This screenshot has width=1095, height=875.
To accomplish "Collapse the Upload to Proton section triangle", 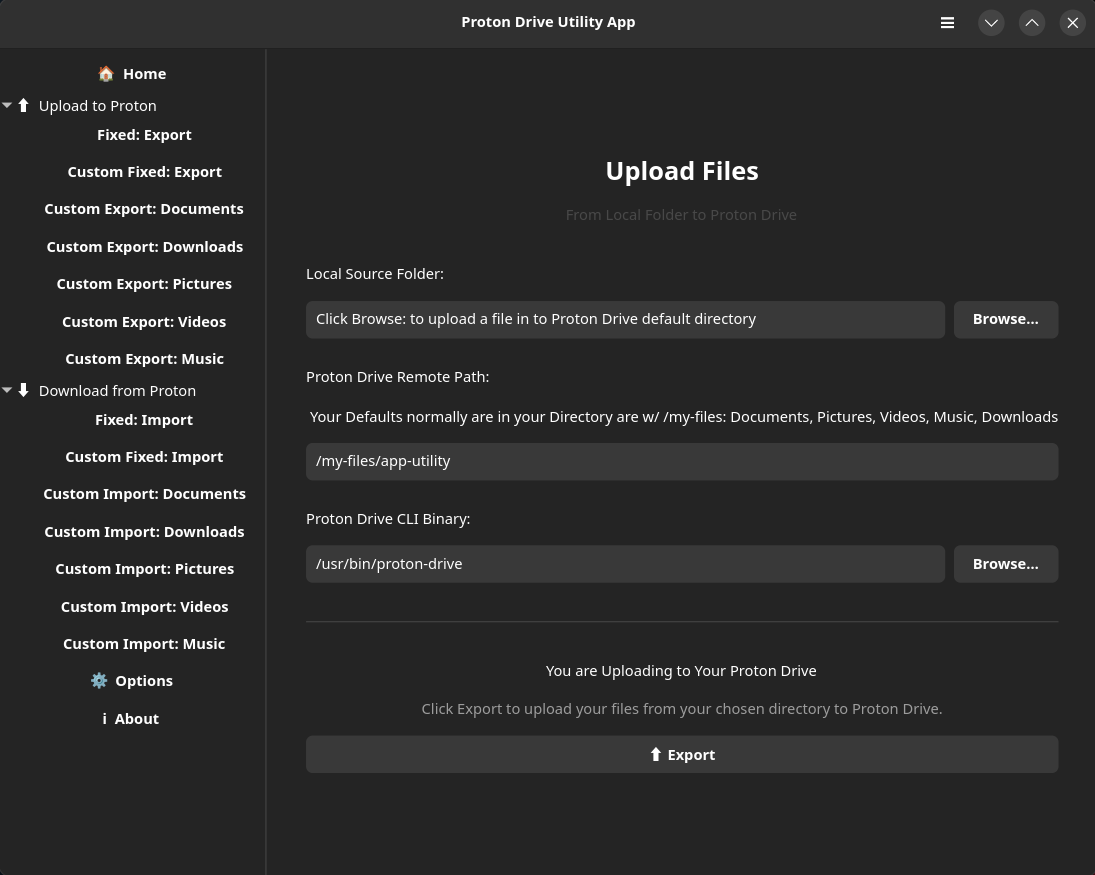I will [7, 105].
